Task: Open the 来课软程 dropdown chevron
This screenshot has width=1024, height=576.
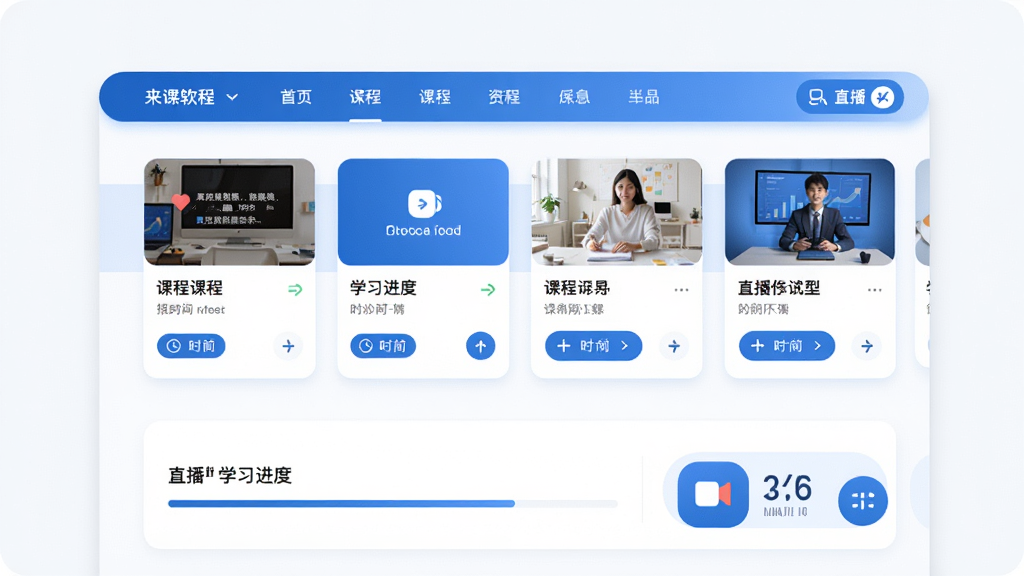Action: coord(232,97)
